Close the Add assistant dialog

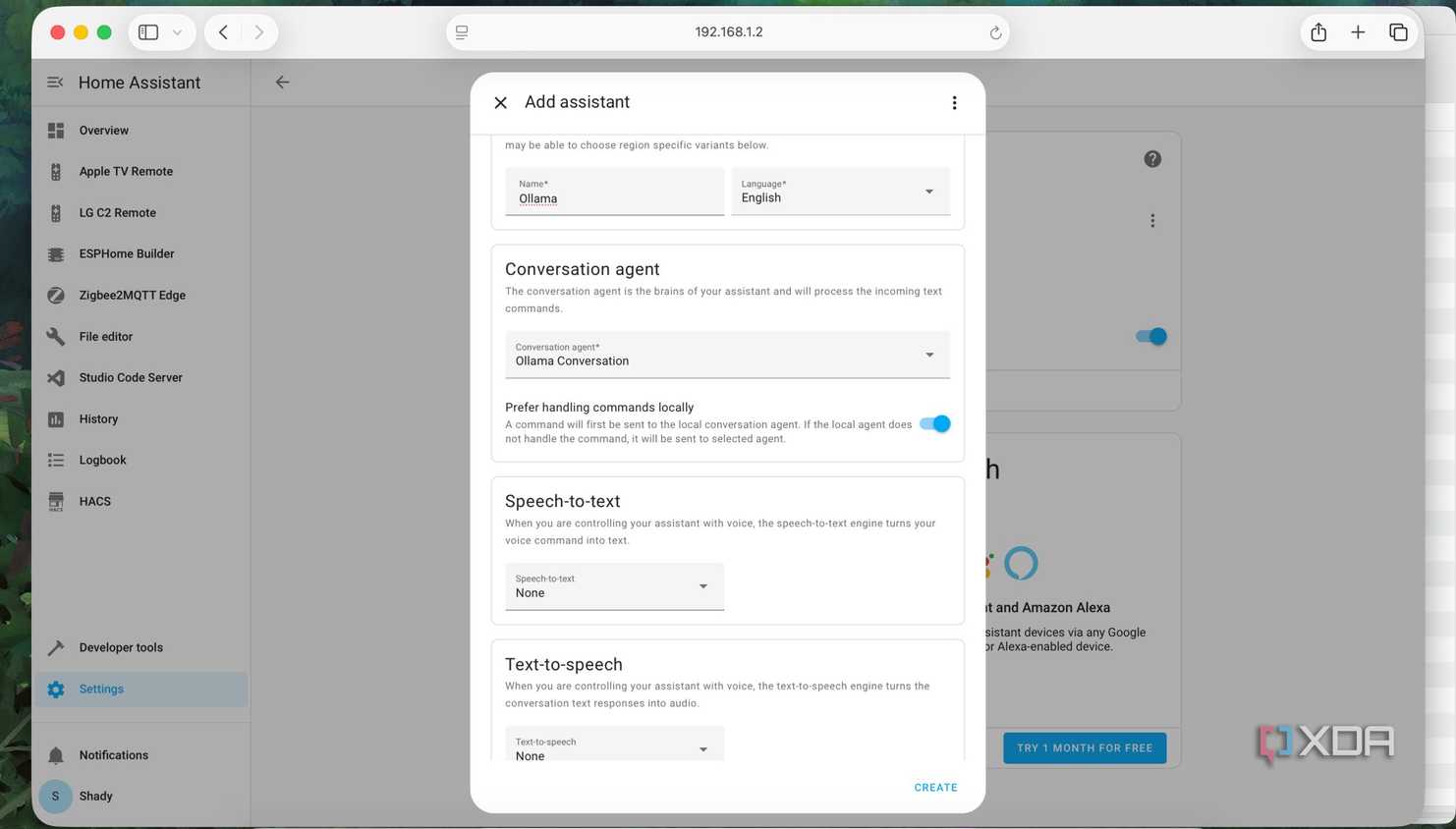tap(501, 102)
